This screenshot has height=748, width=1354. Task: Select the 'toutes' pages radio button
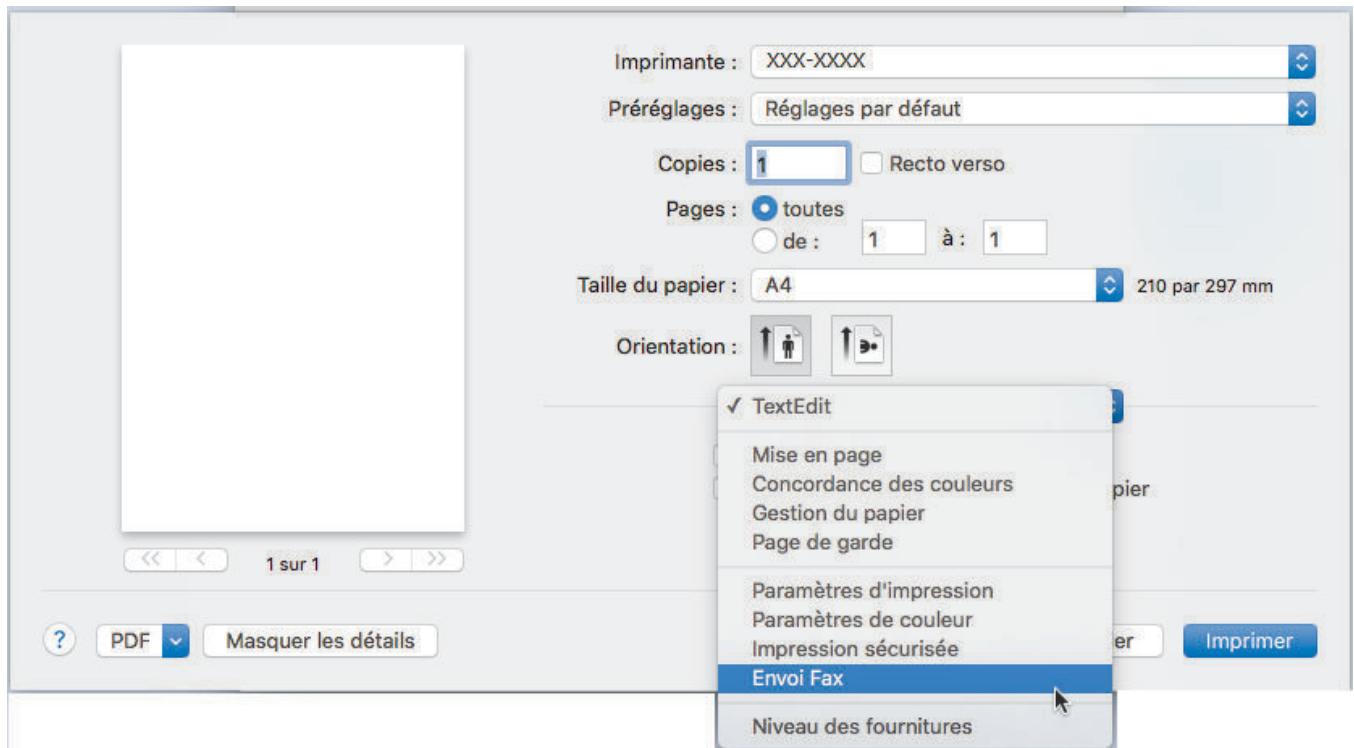[x=763, y=211]
